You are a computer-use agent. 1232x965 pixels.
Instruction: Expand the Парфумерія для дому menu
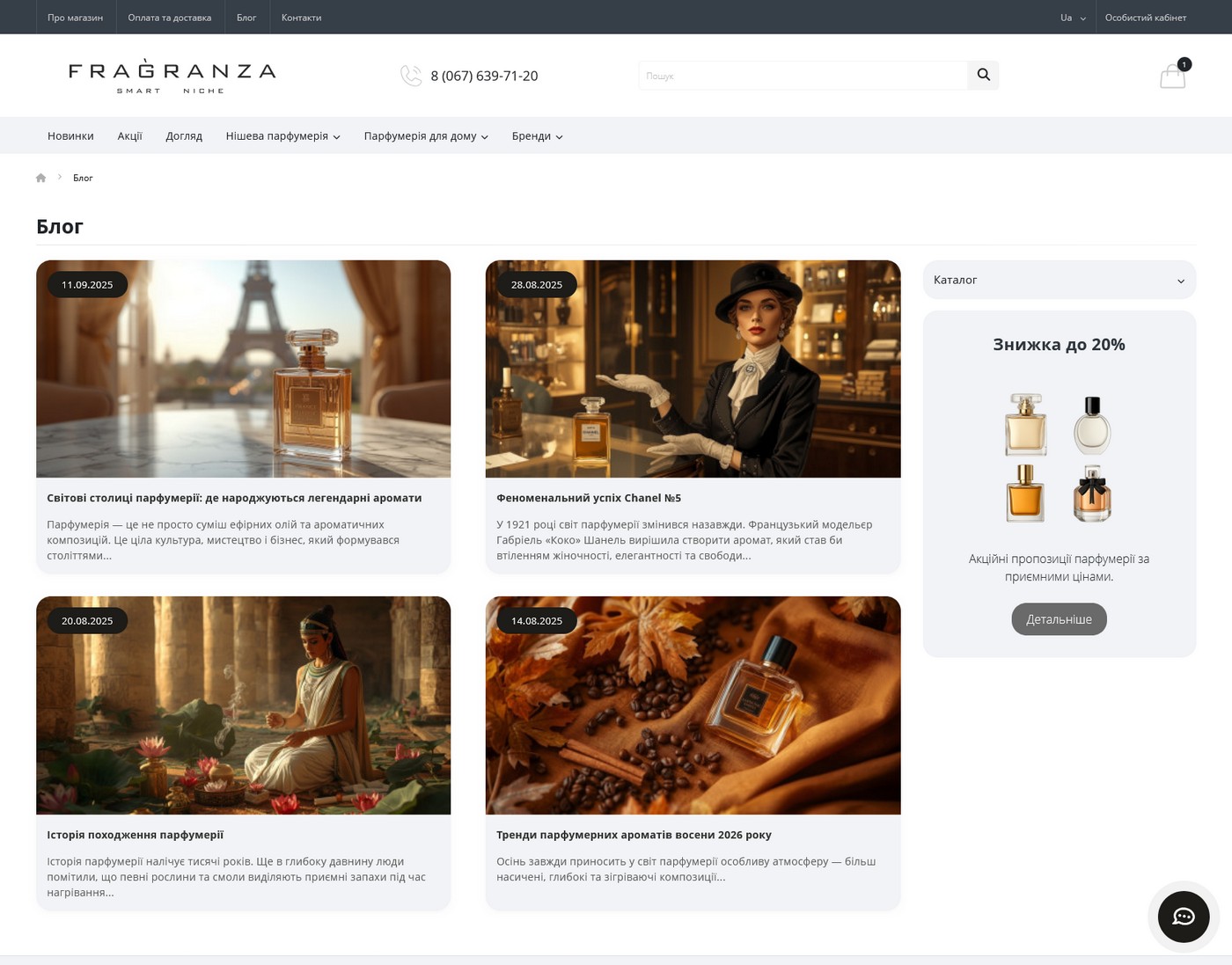click(x=426, y=136)
